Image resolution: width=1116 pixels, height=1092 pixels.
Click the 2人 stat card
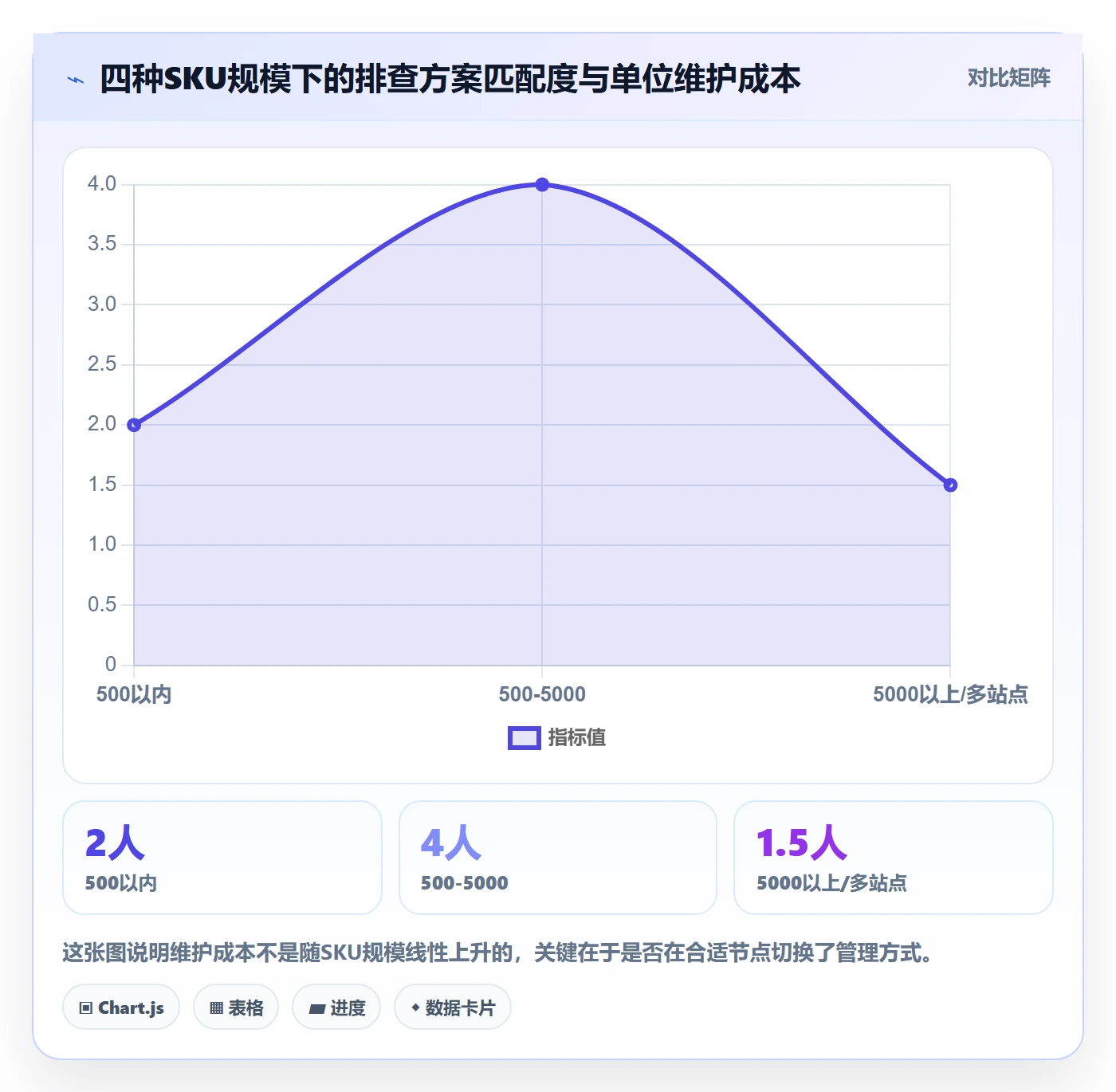click(x=222, y=858)
